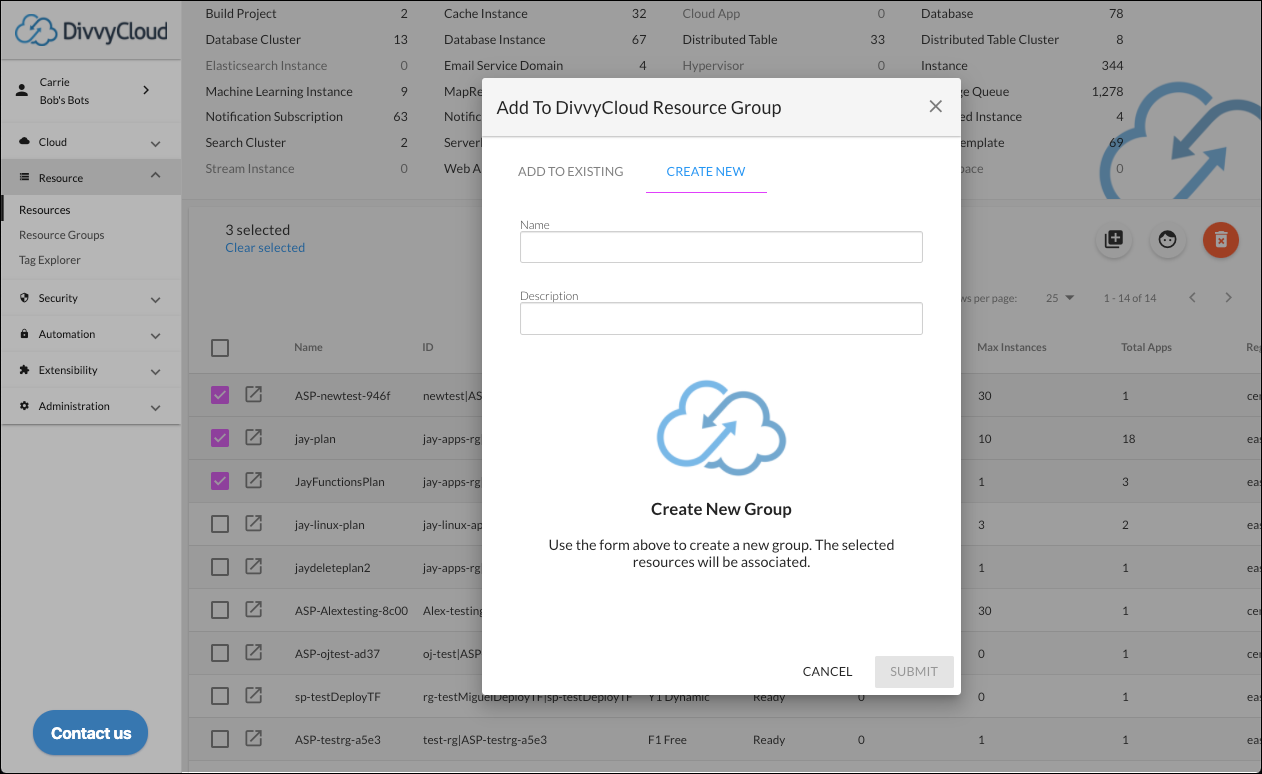Open JayFunctionsPlan details via launch icon

point(254,480)
